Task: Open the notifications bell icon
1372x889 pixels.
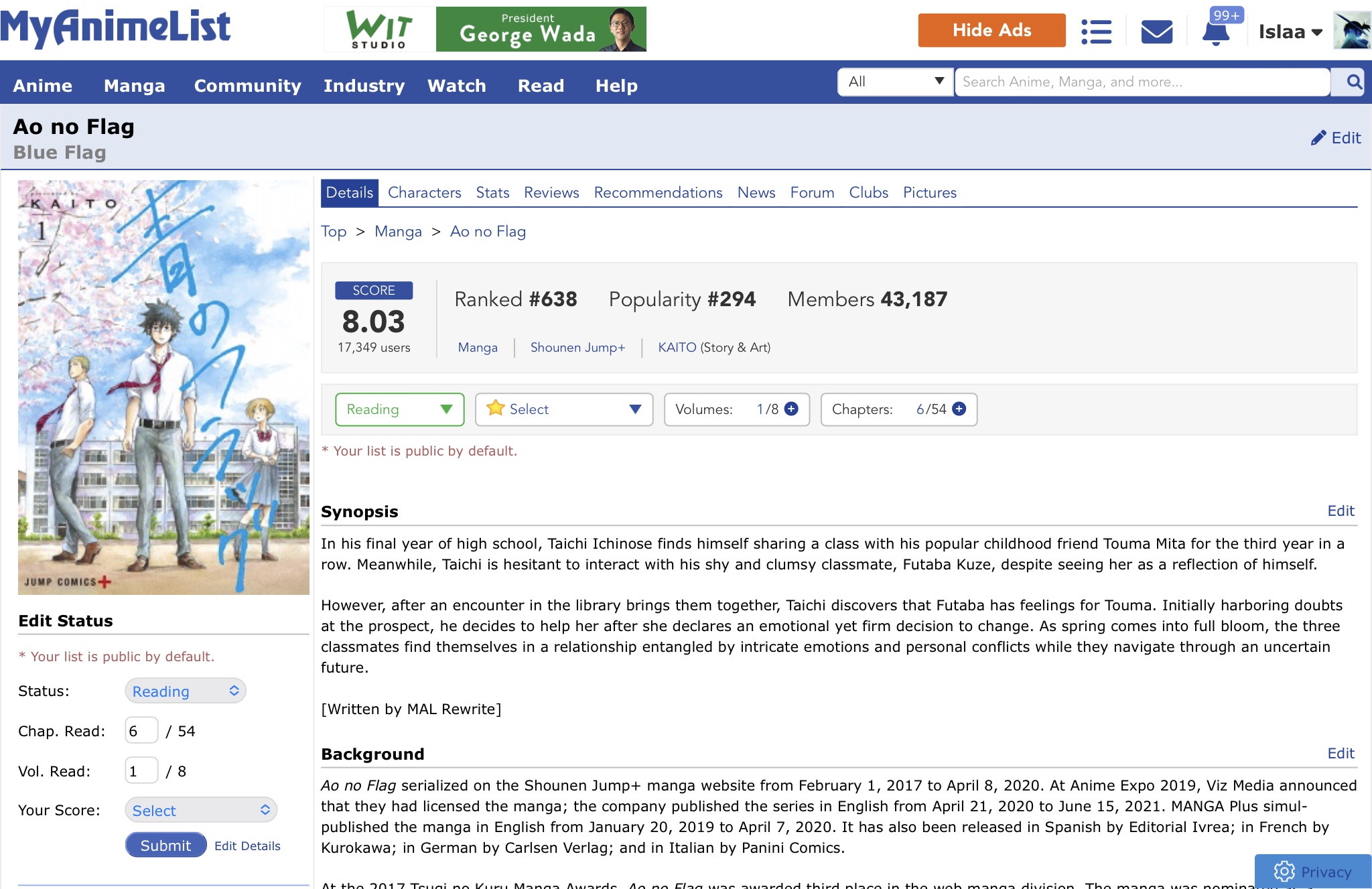Action: (x=1215, y=33)
